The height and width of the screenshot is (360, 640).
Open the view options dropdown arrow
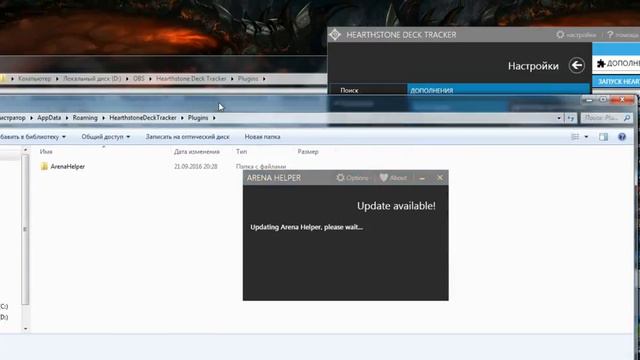click(x=586, y=137)
